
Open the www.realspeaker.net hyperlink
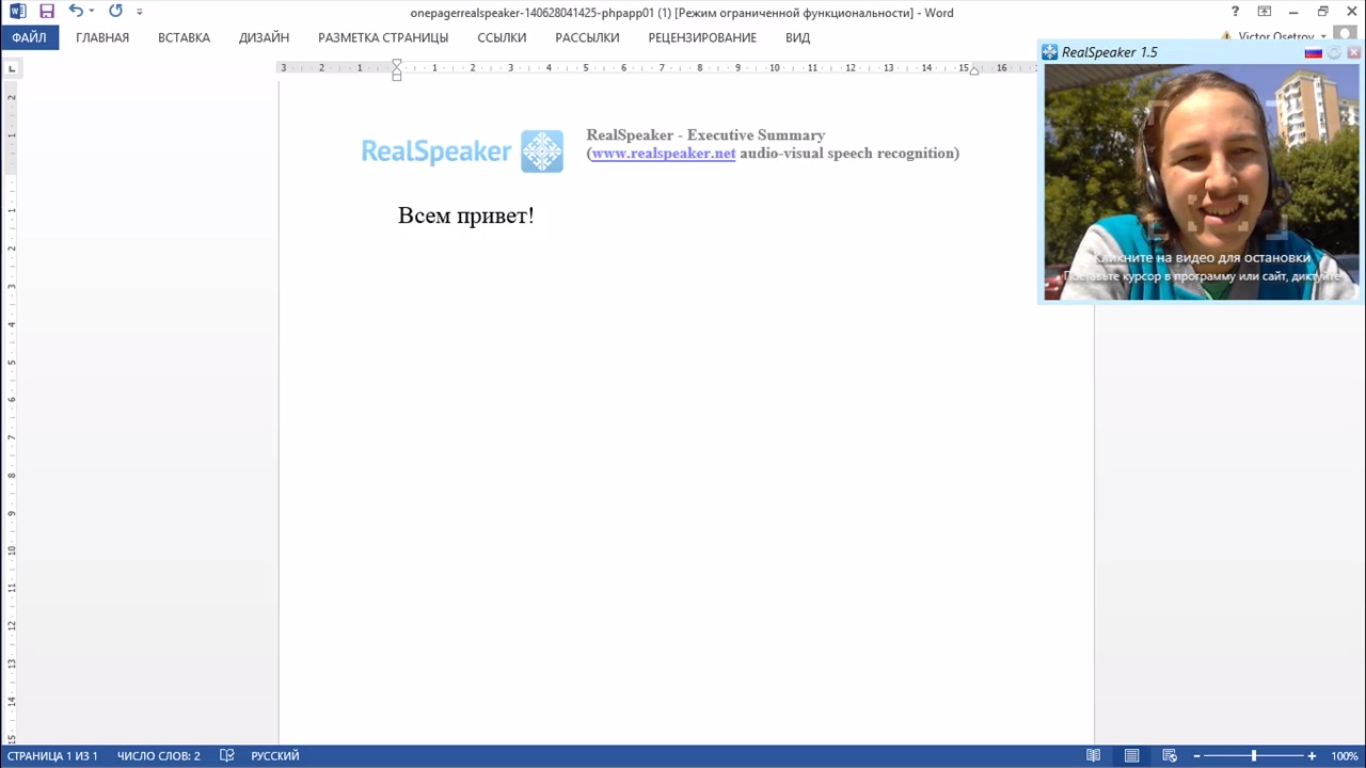(x=663, y=153)
